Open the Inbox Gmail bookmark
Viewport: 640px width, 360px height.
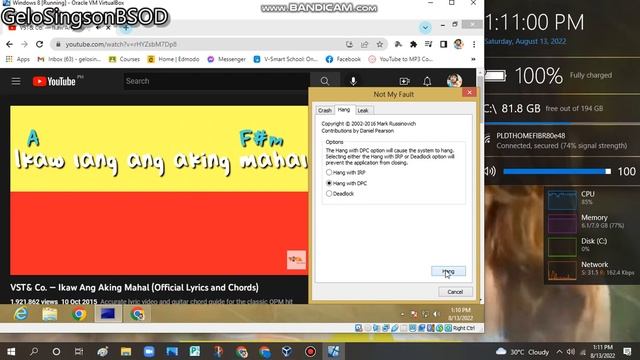[69, 59]
